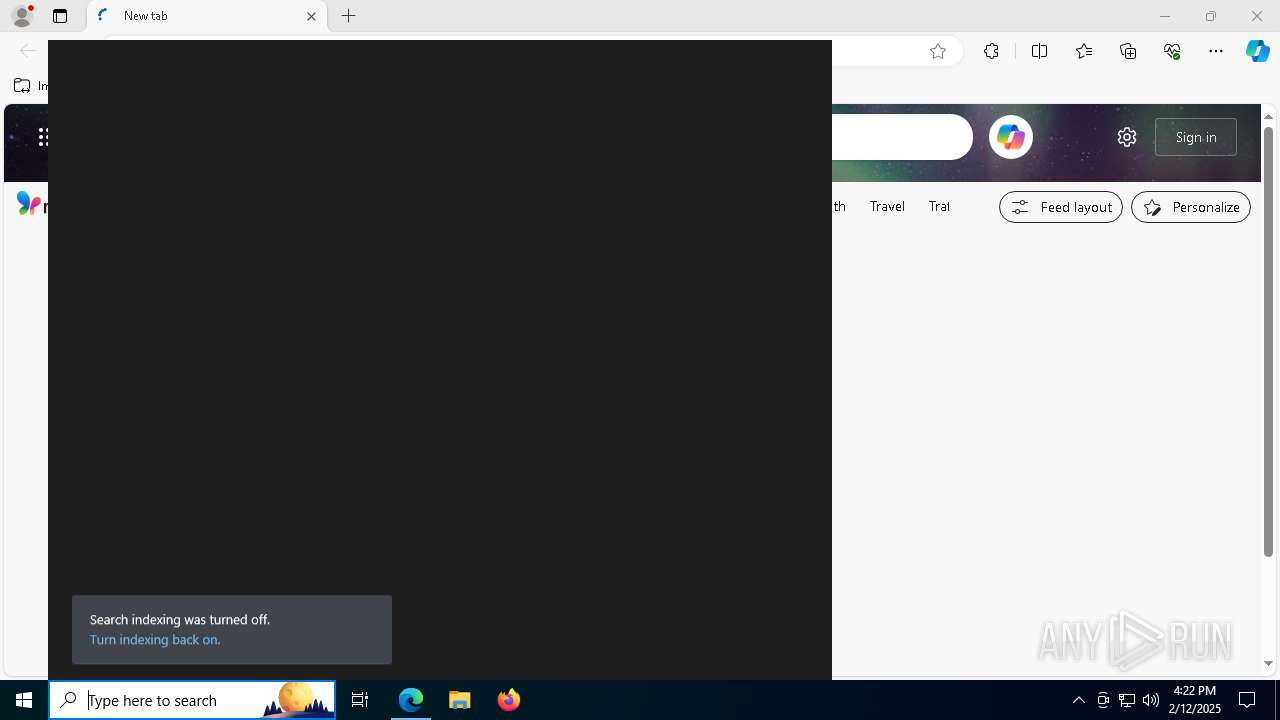The width and height of the screenshot is (1280, 720).
Task: Click the Personalize button
Action: pos(1191,207)
